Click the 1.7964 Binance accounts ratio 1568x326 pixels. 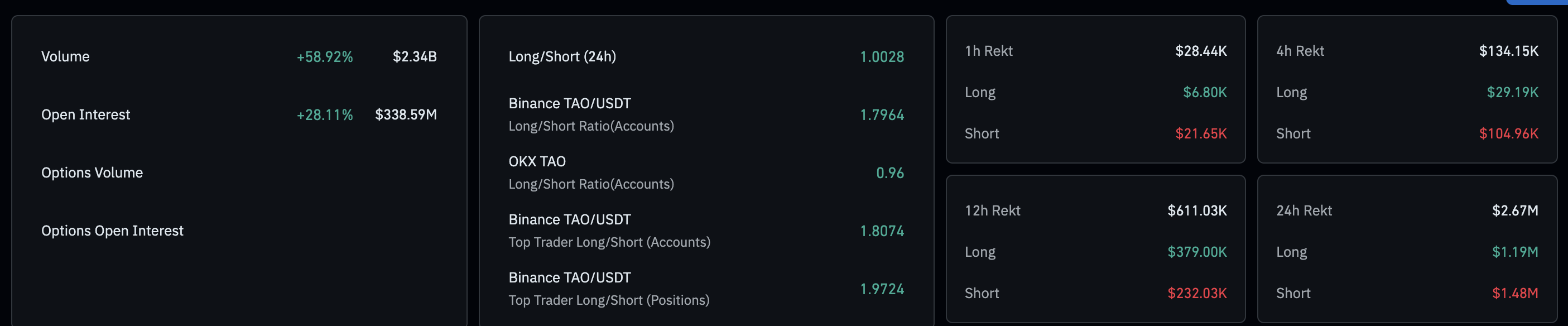pyautogui.click(x=881, y=115)
